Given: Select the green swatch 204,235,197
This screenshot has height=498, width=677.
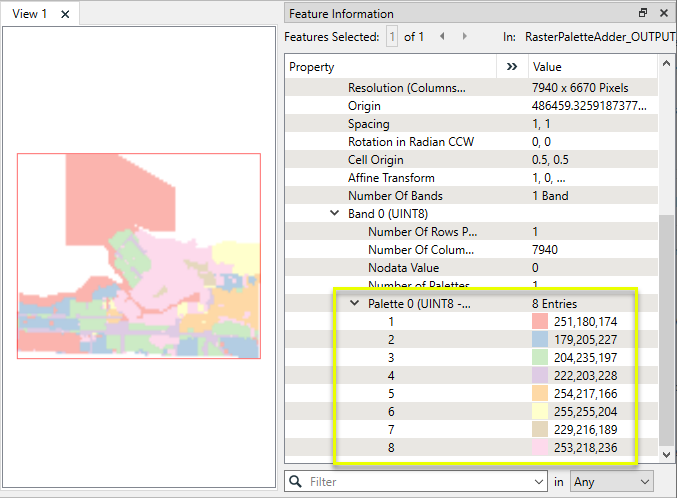Looking at the screenshot, I should click(x=540, y=357).
